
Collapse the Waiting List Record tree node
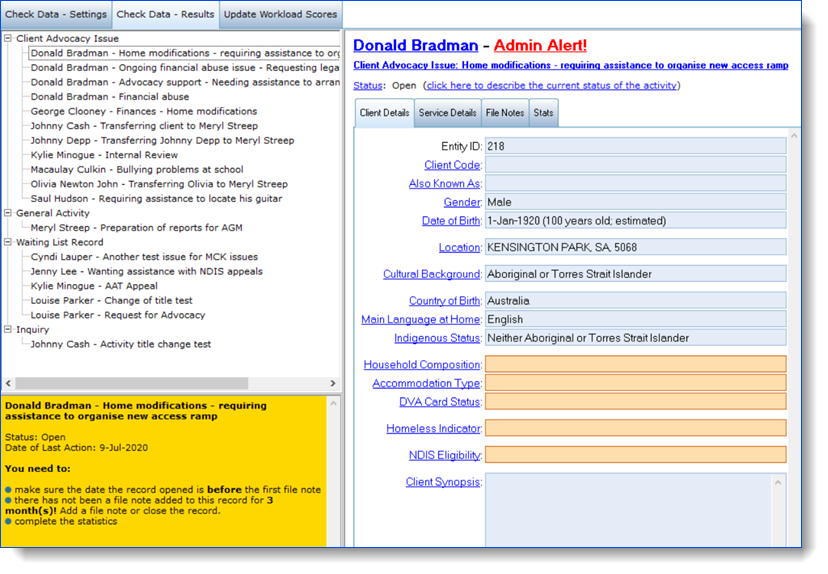click(8, 242)
